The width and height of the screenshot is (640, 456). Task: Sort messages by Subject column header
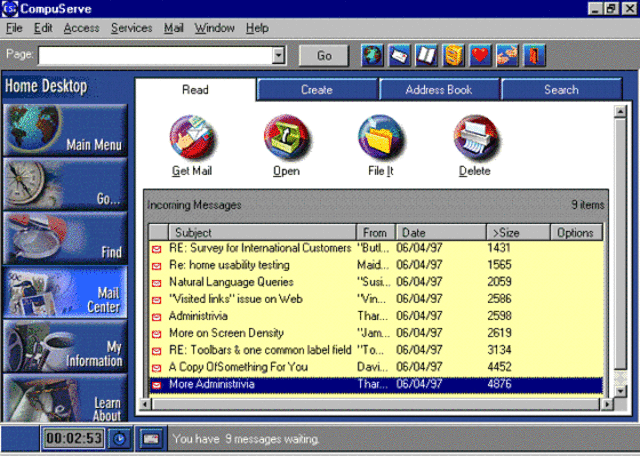click(262, 232)
